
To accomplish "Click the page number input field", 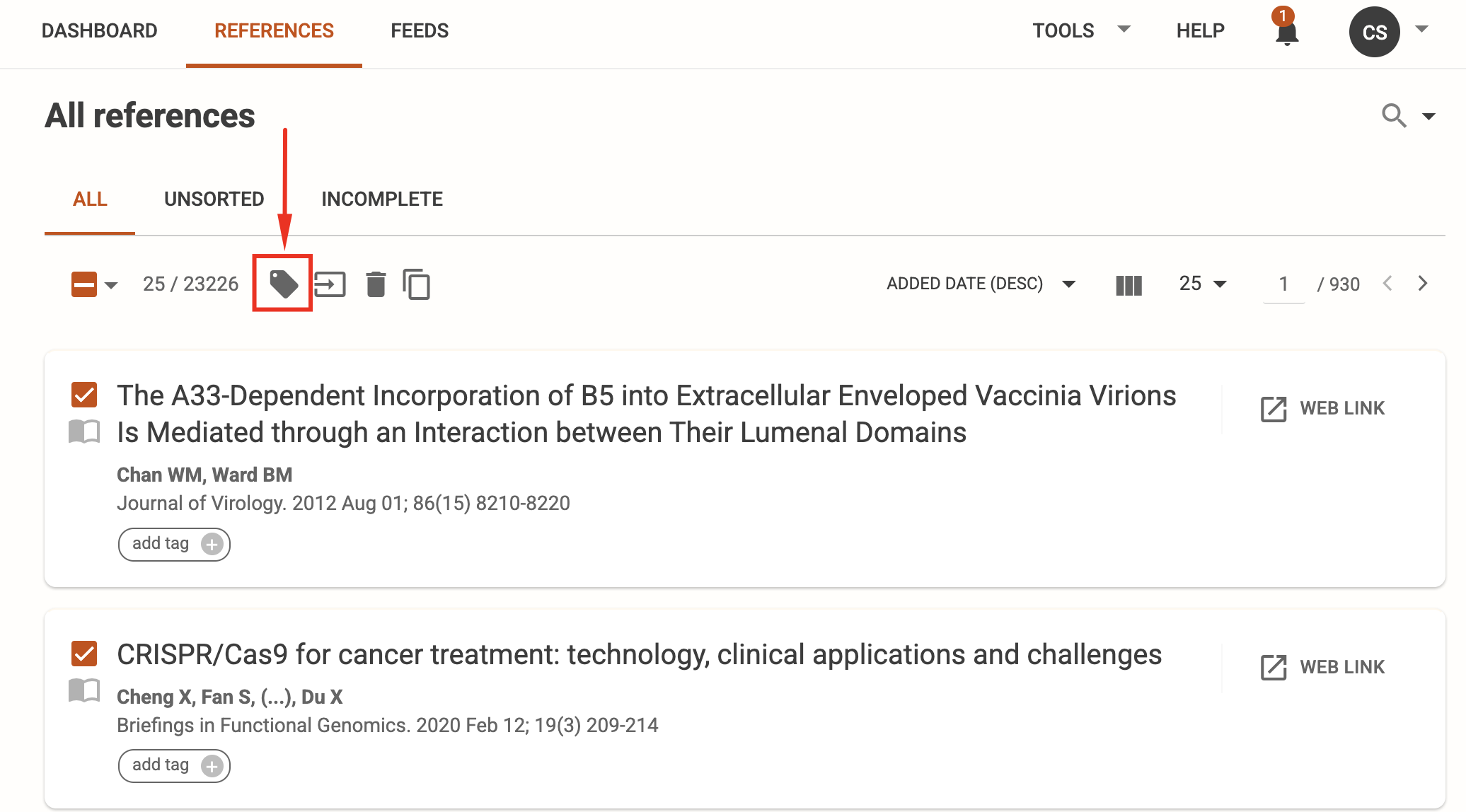I will pos(1283,284).
